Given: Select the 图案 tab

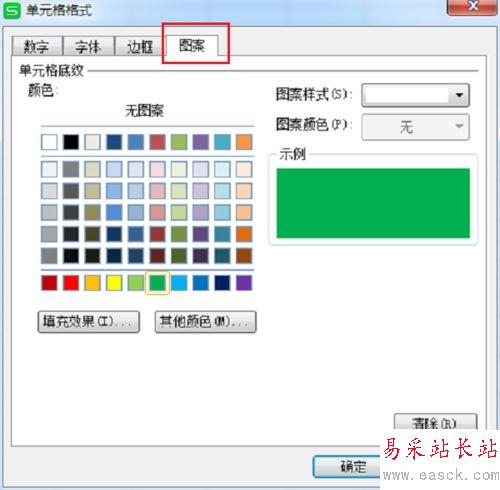Looking at the screenshot, I should pos(192,45).
